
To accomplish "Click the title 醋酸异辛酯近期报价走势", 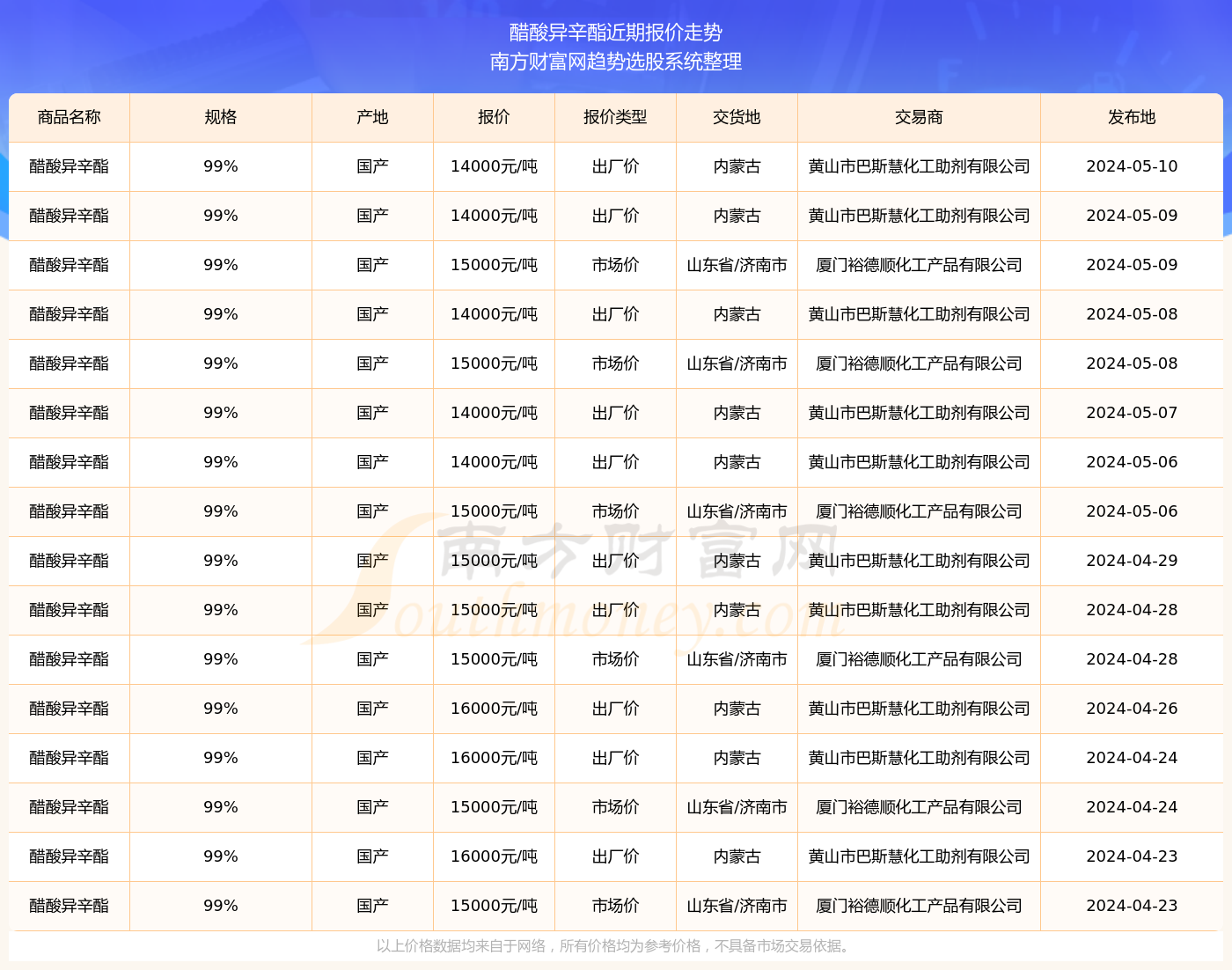I will 616,33.
